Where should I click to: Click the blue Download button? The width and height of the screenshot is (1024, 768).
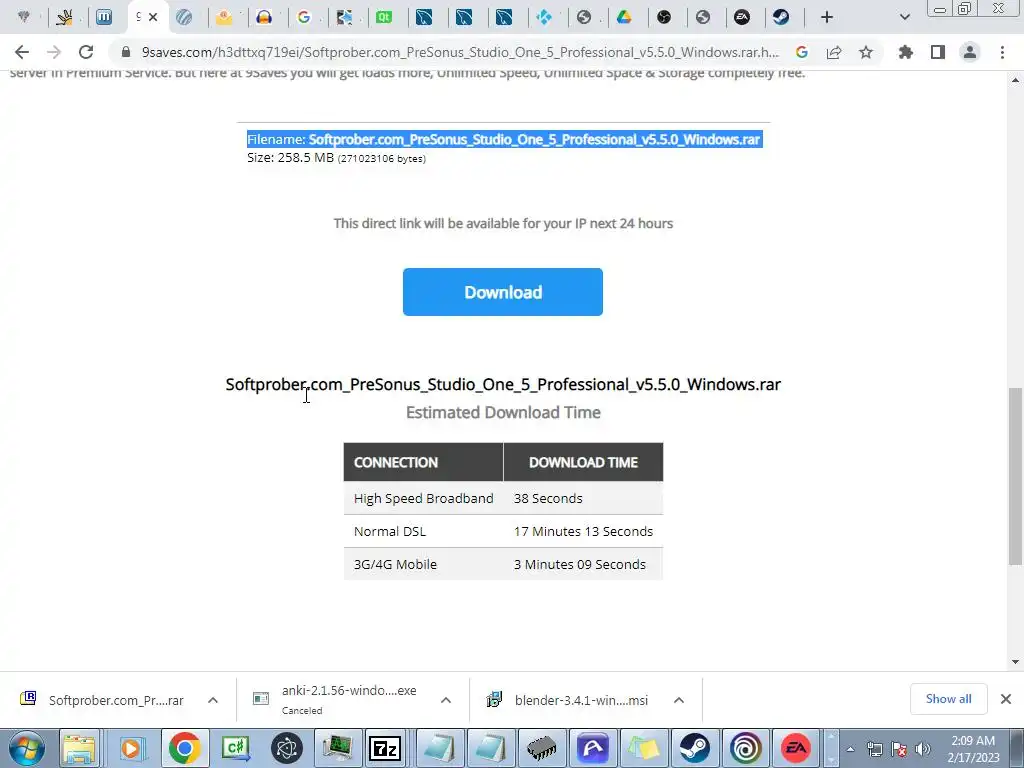(502, 292)
